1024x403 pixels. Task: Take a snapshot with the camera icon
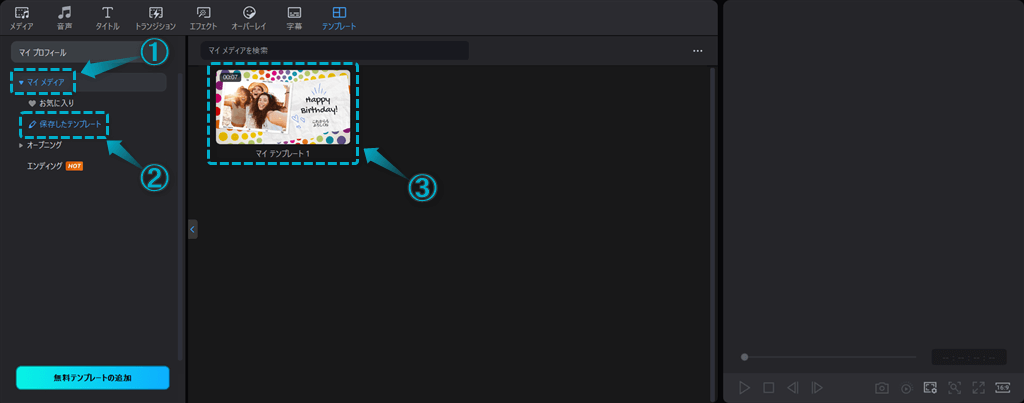(x=882, y=387)
